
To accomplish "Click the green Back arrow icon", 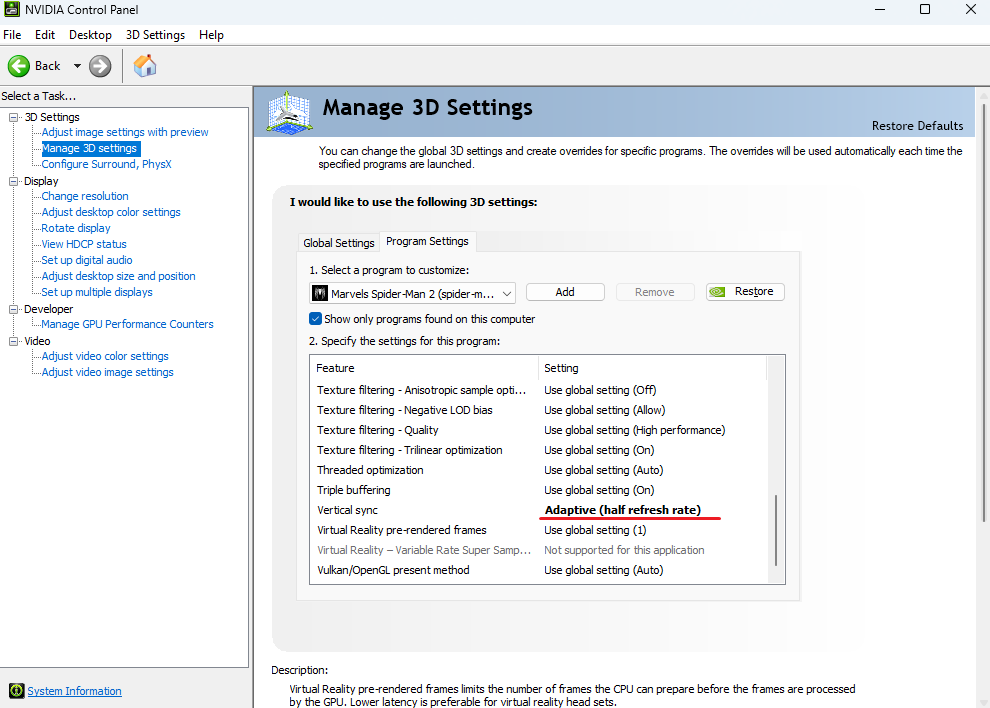I will (19, 66).
